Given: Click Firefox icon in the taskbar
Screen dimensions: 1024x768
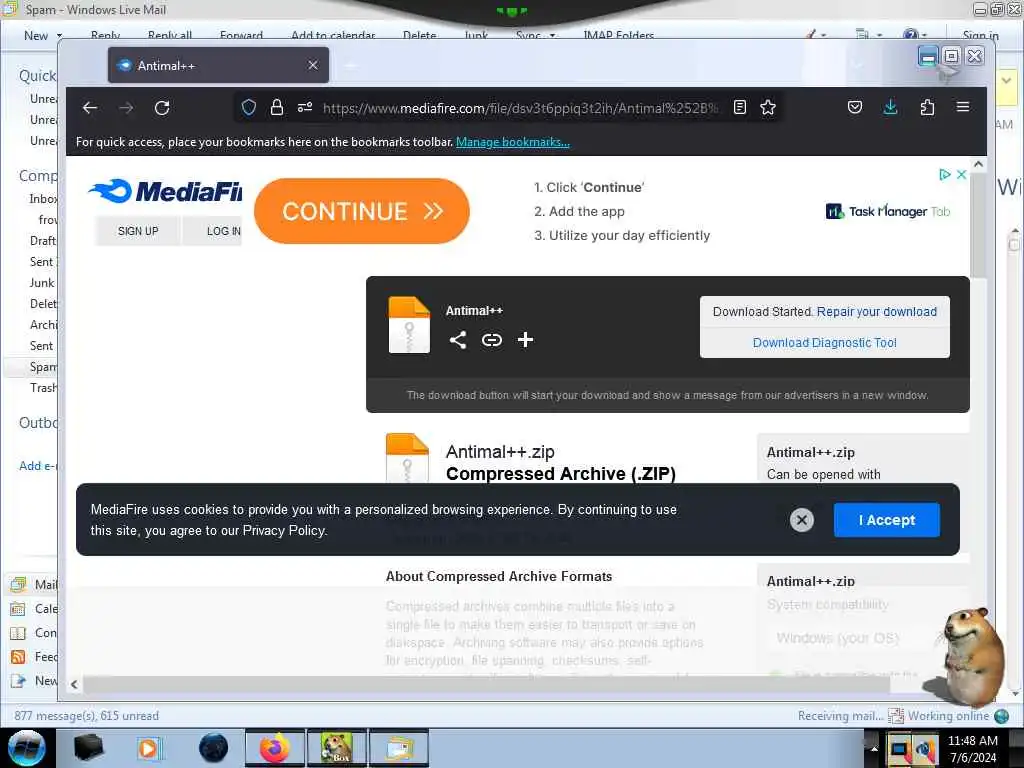Looking at the screenshot, I should 274,748.
